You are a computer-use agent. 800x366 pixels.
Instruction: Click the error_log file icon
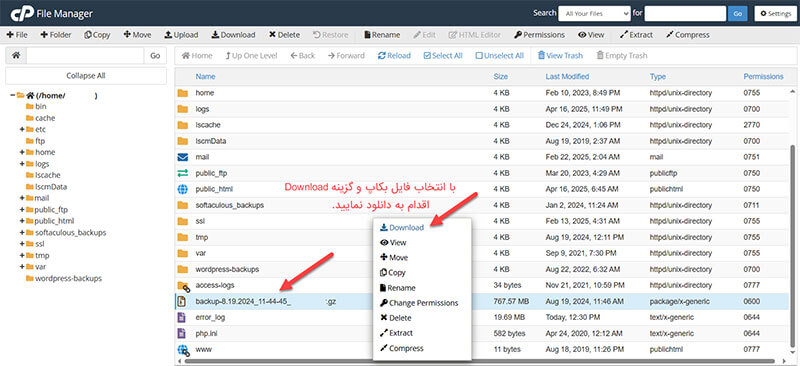coord(181,318)
